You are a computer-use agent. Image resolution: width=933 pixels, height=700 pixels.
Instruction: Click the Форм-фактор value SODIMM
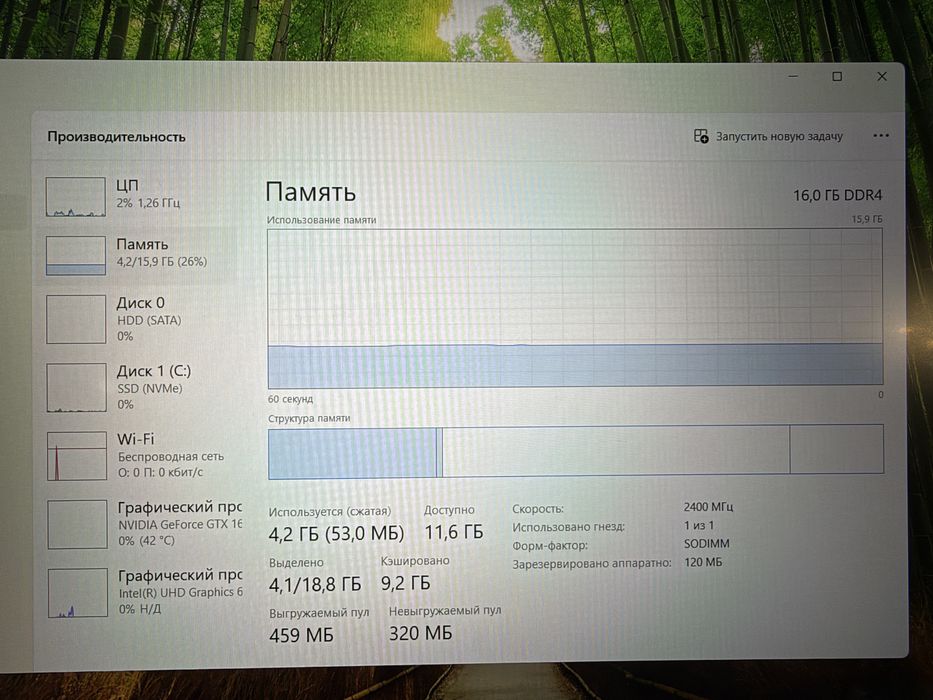706,543
